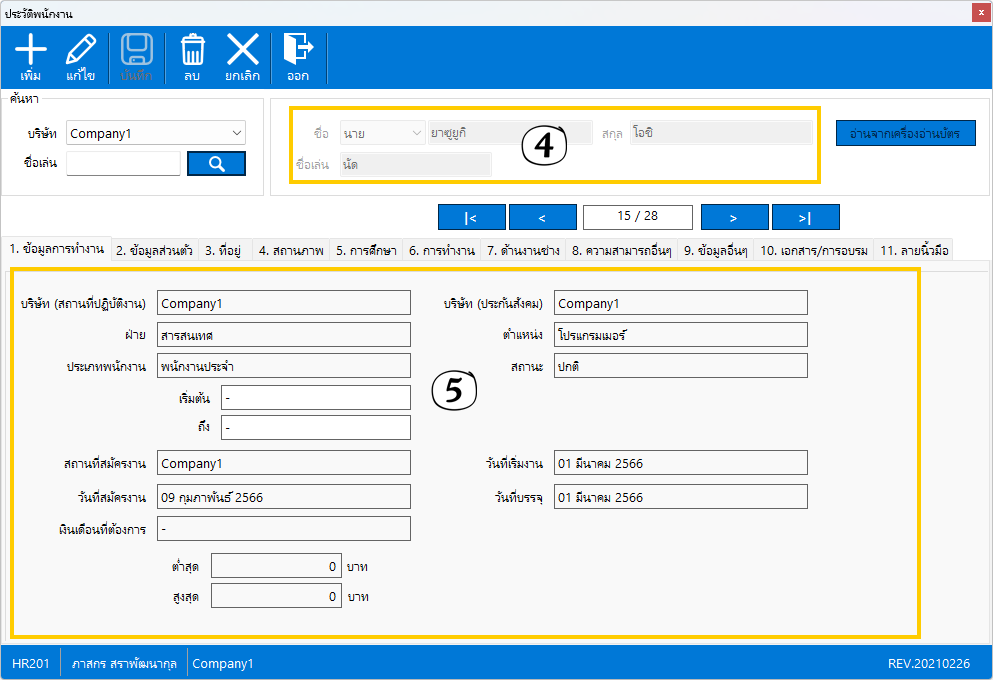Click the ออก (Exit) door icon
The width and height of the screenshot is (993, 680).
point(297,56)
